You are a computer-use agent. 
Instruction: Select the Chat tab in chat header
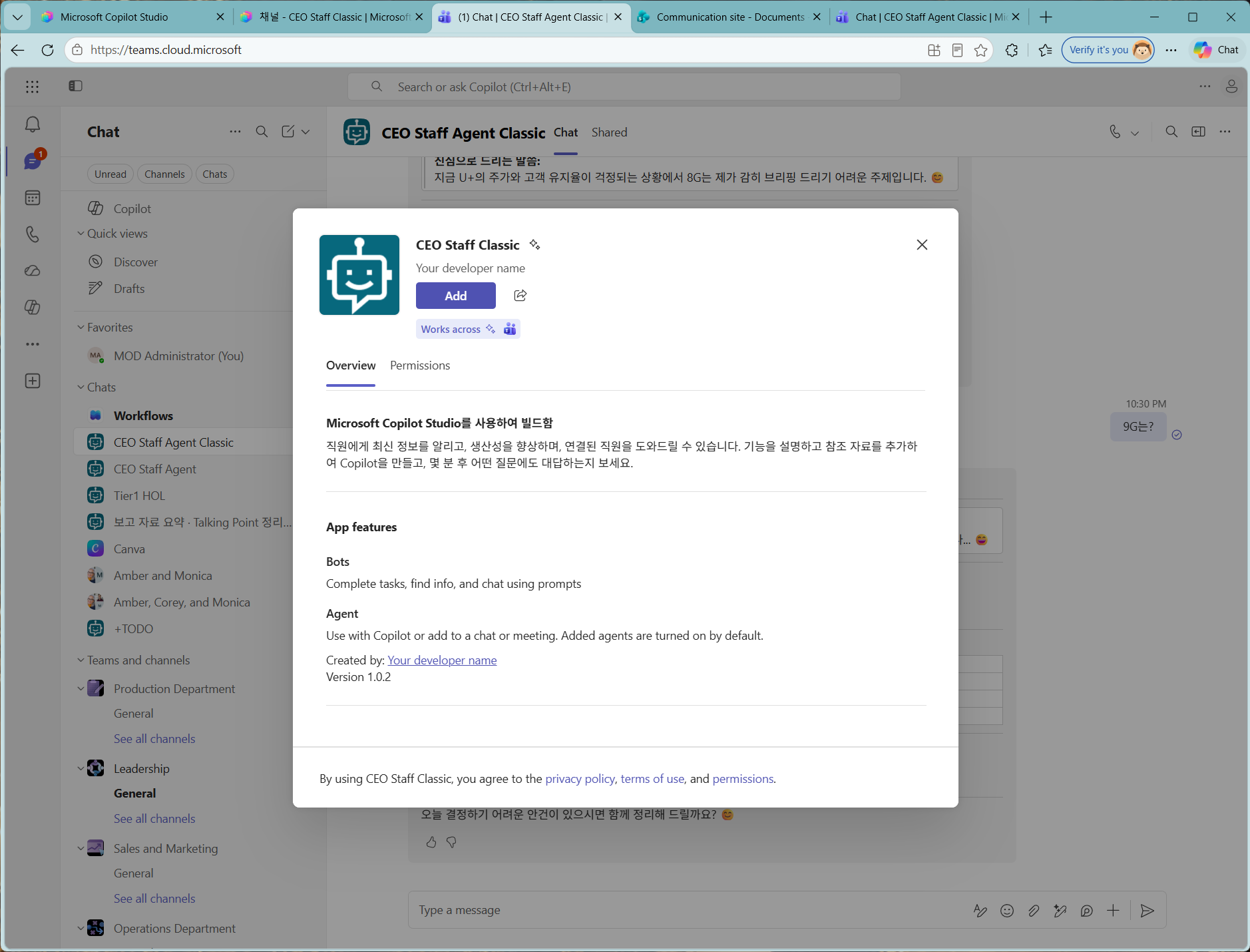pyautogui.click(x=566, y=132)
